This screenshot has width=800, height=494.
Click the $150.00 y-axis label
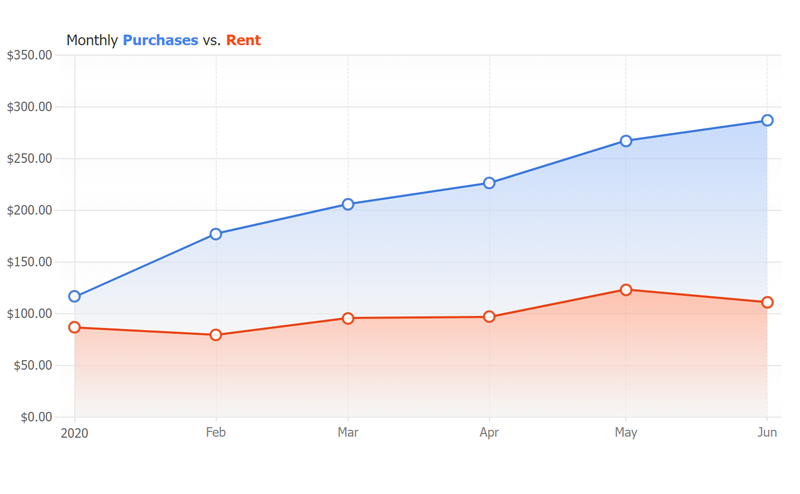29,262
